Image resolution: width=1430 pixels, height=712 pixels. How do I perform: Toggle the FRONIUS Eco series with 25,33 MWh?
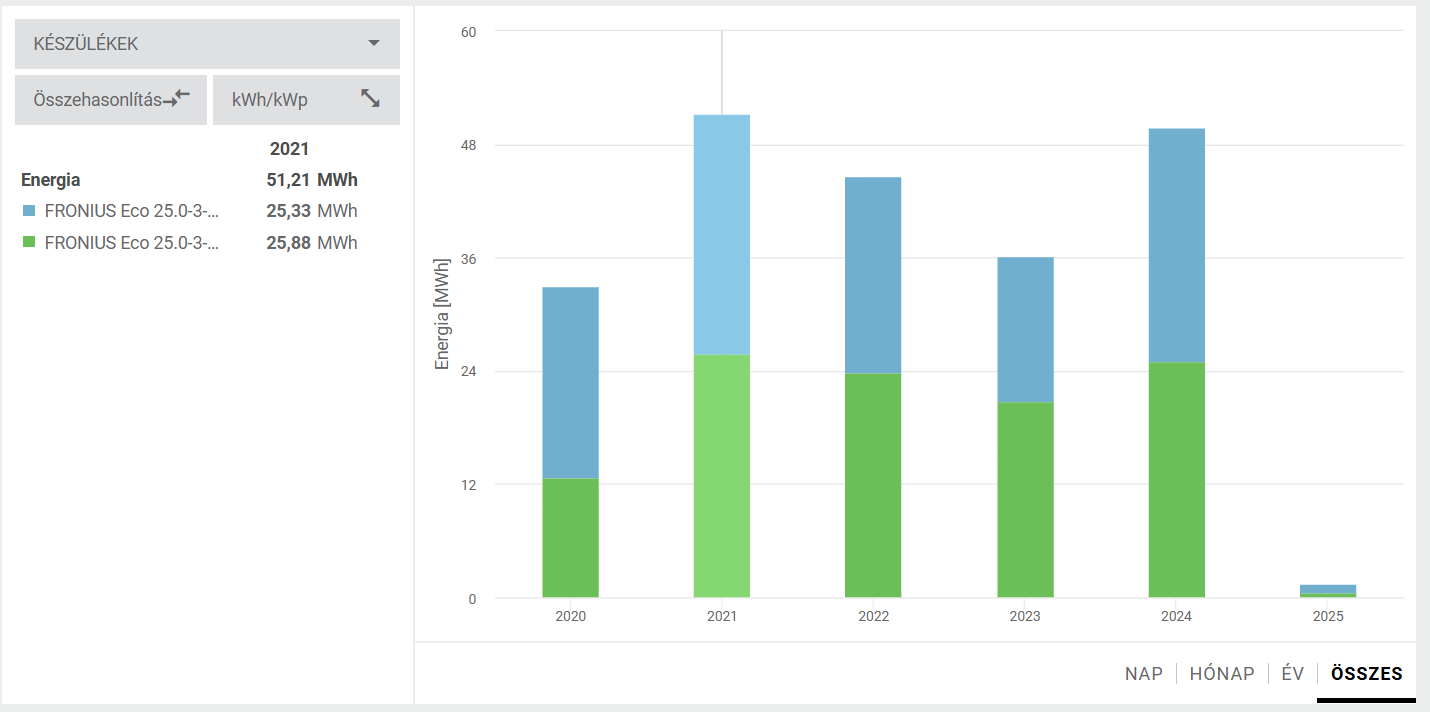[131, 211]
